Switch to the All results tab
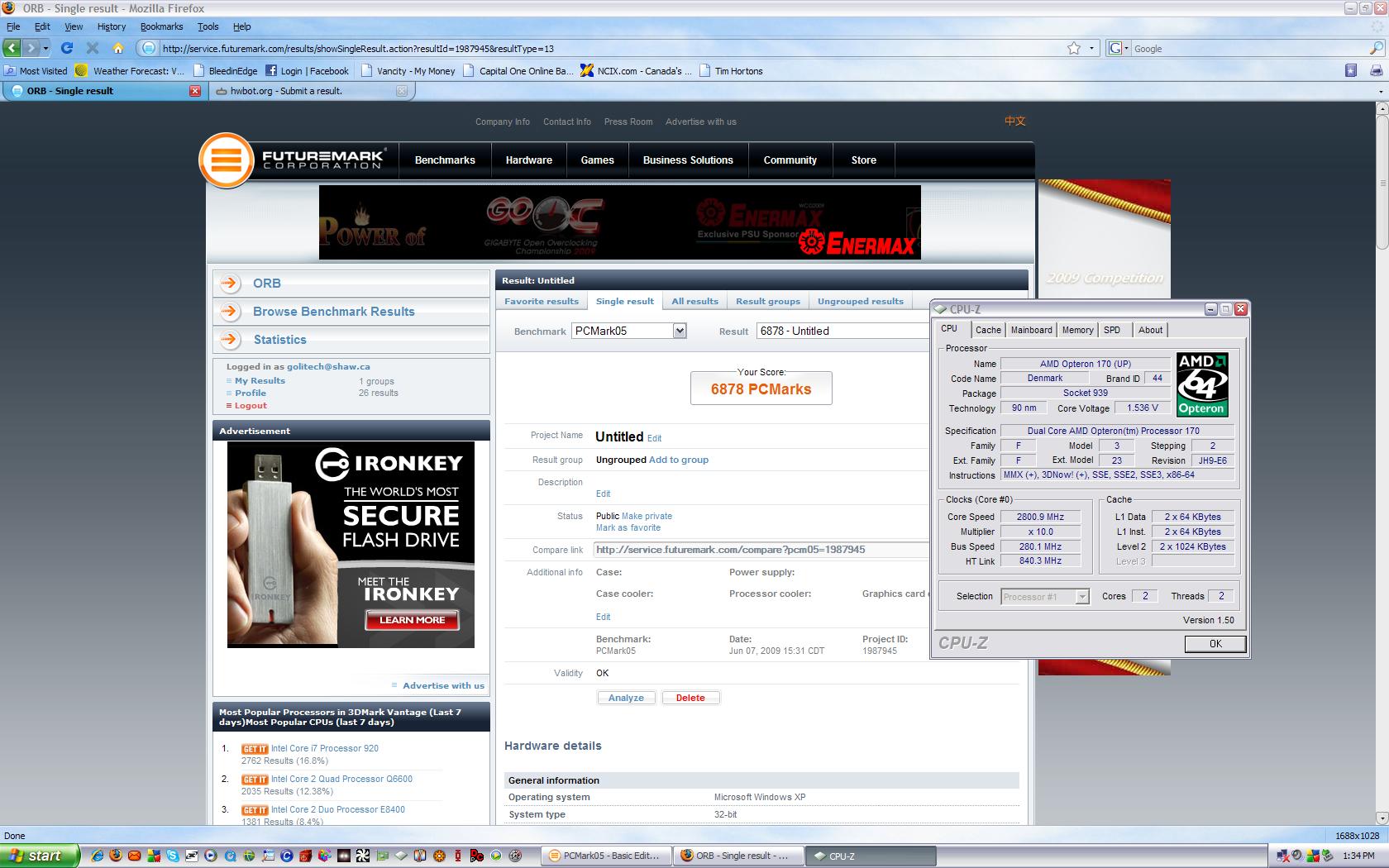This screenshot has width=1389, height=868. click(694, 301)
